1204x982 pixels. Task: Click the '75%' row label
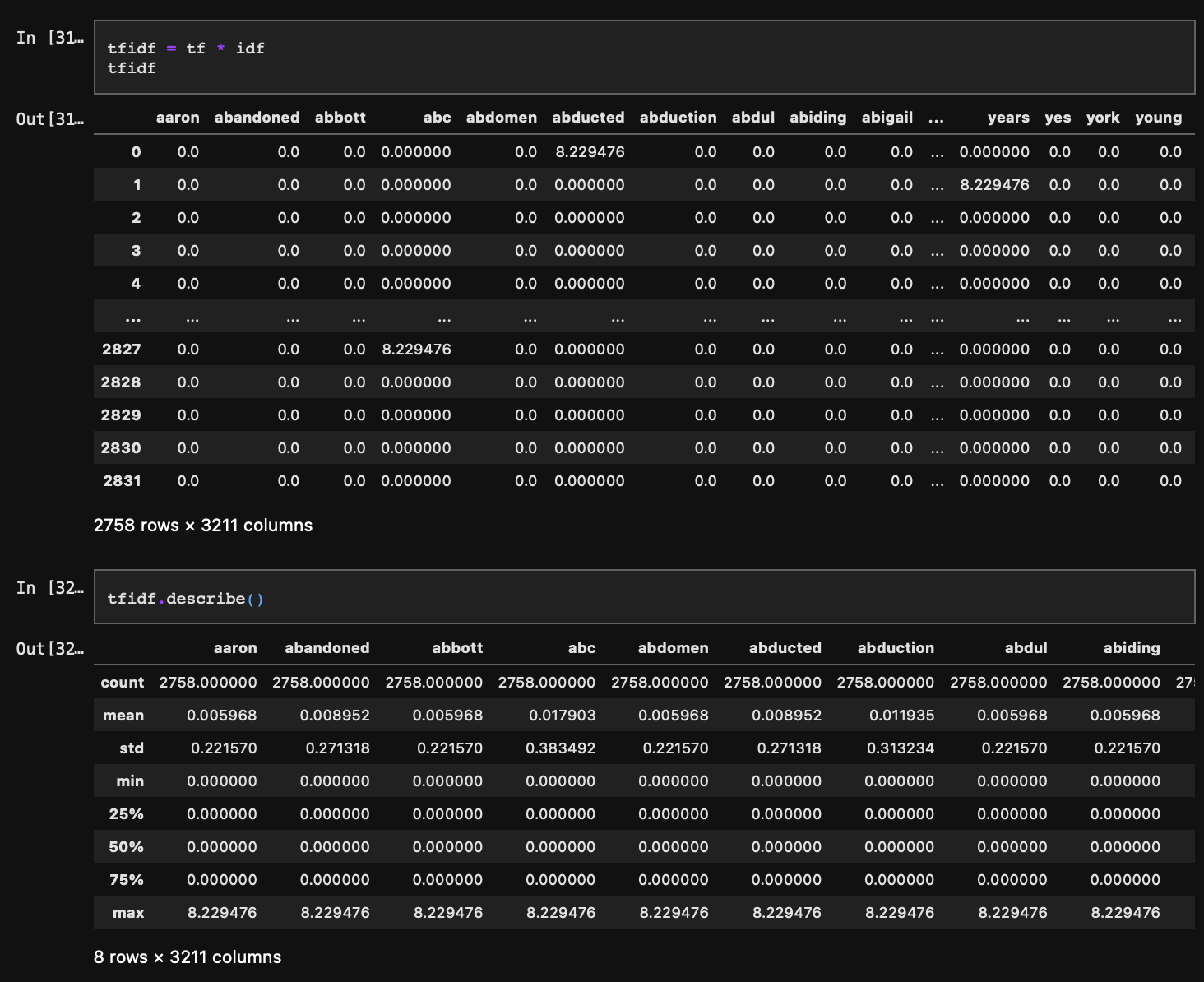click(126, 880)
